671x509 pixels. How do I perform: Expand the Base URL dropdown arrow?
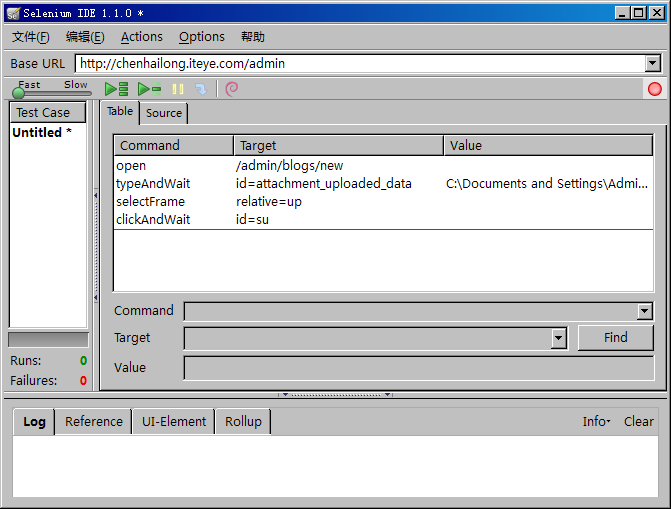(x=652, y=64)
